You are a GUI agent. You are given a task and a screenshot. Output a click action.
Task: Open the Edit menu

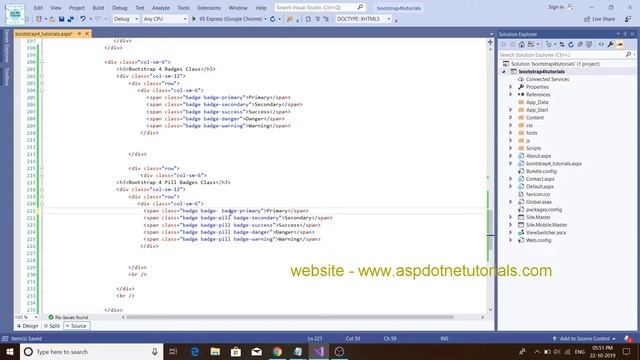(38, 8)
